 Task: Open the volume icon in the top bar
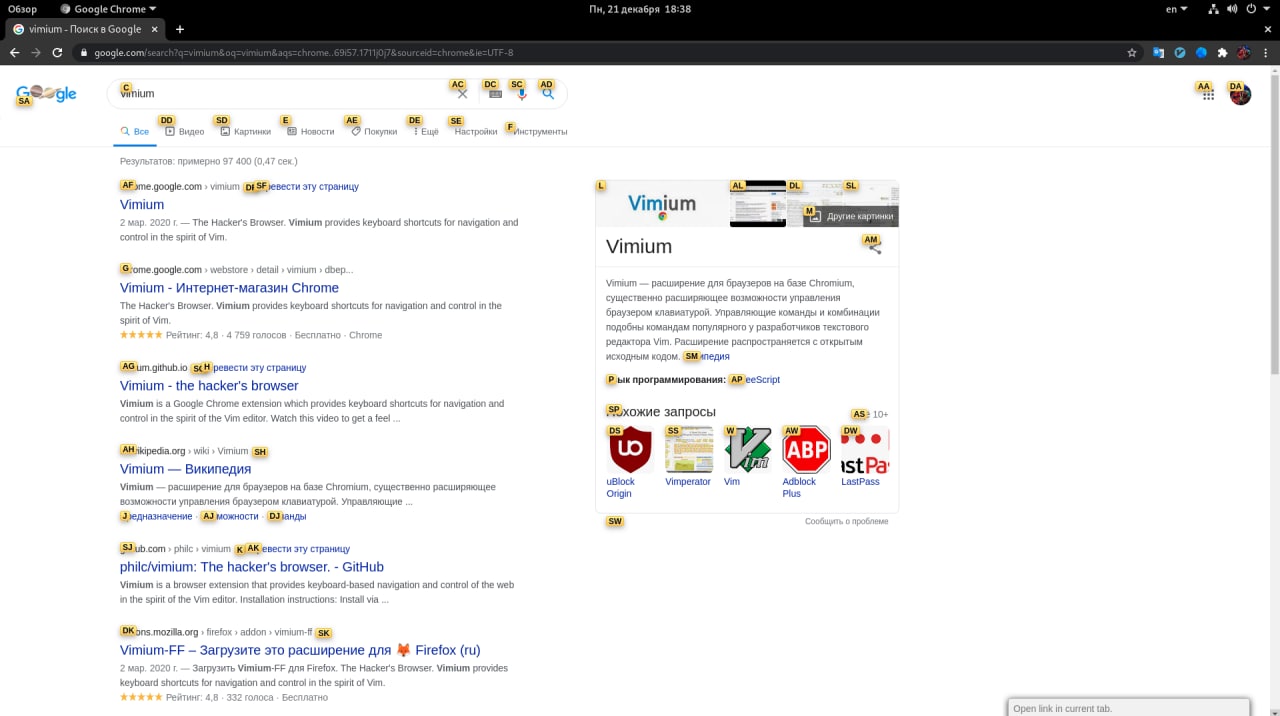(x=1231, y=9)
